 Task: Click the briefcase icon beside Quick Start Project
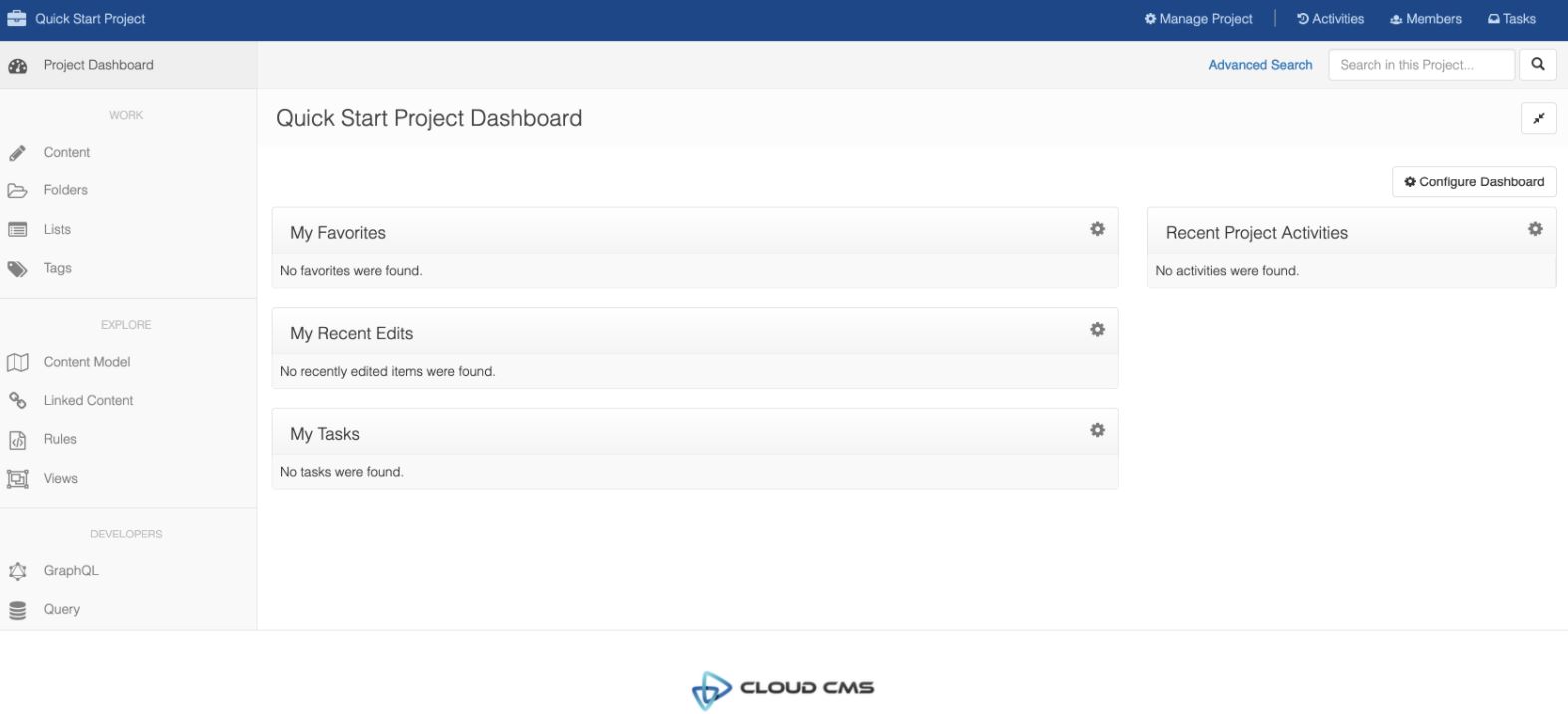(x=17, y=19)
